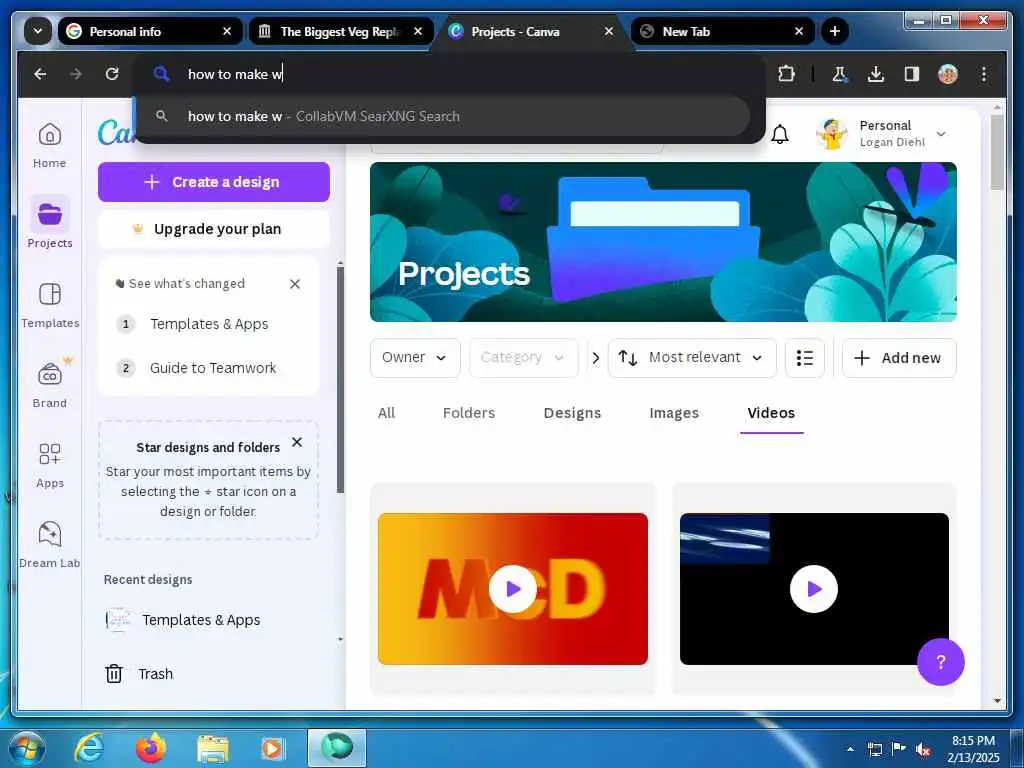This screenshot has height=768, width=1024.
Task: Click the Windows Start orb
Action: [x=26, y=748]
